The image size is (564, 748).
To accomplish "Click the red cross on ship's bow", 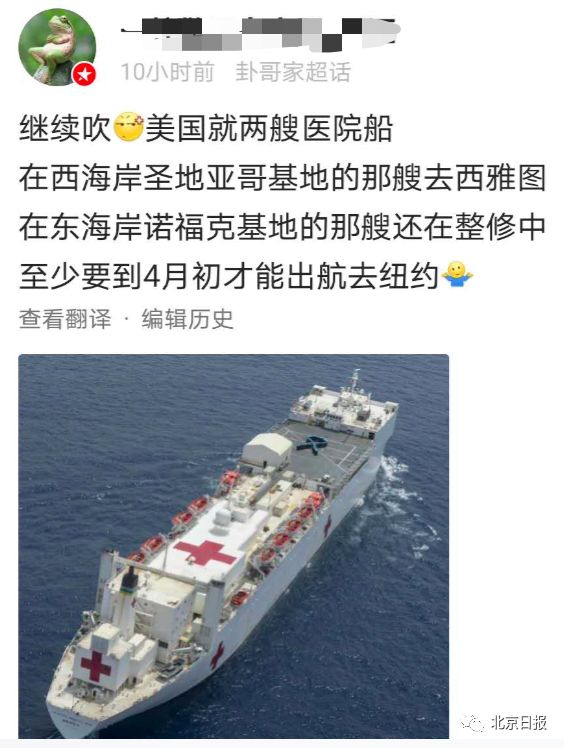I will 95,665.
